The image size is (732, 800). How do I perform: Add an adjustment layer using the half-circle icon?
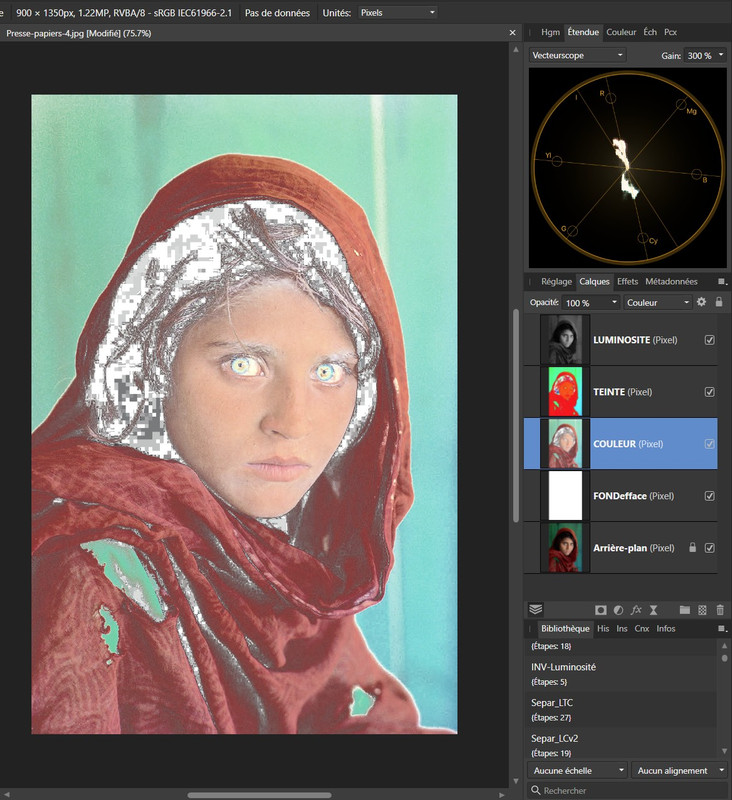[618, 610]
